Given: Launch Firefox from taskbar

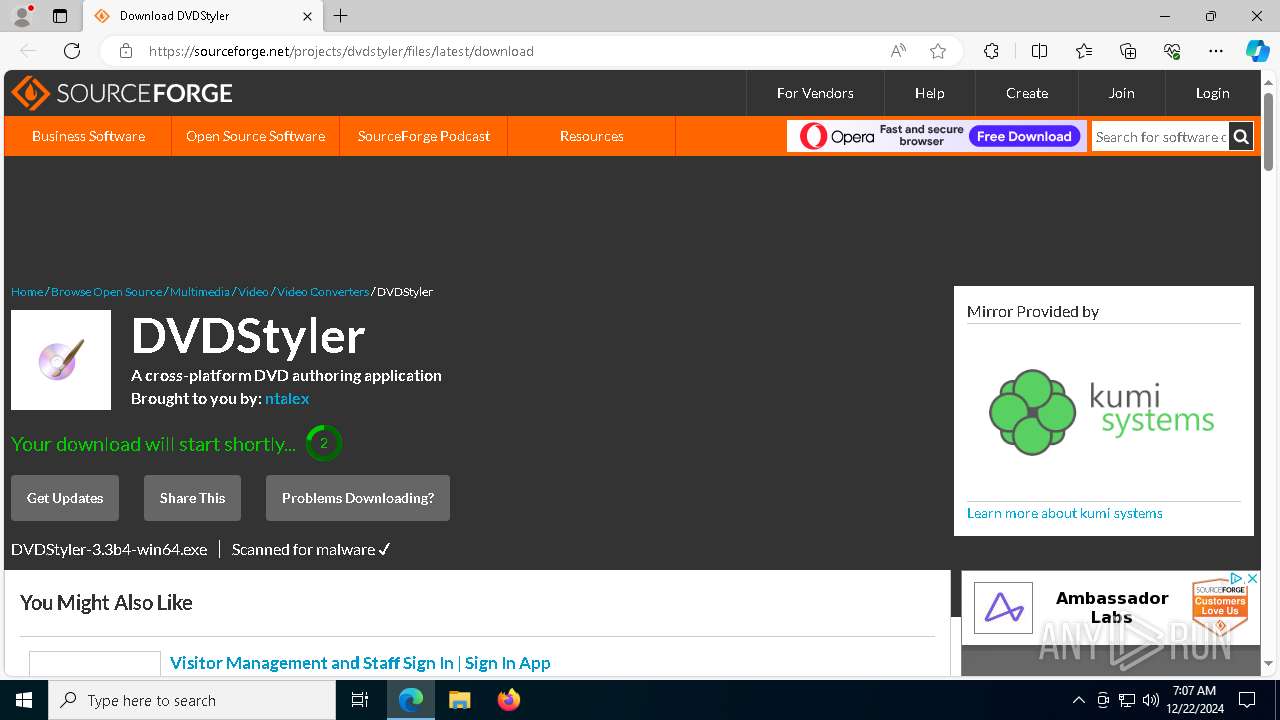Looking at the screenshot, I should click(x=508, y=700).
